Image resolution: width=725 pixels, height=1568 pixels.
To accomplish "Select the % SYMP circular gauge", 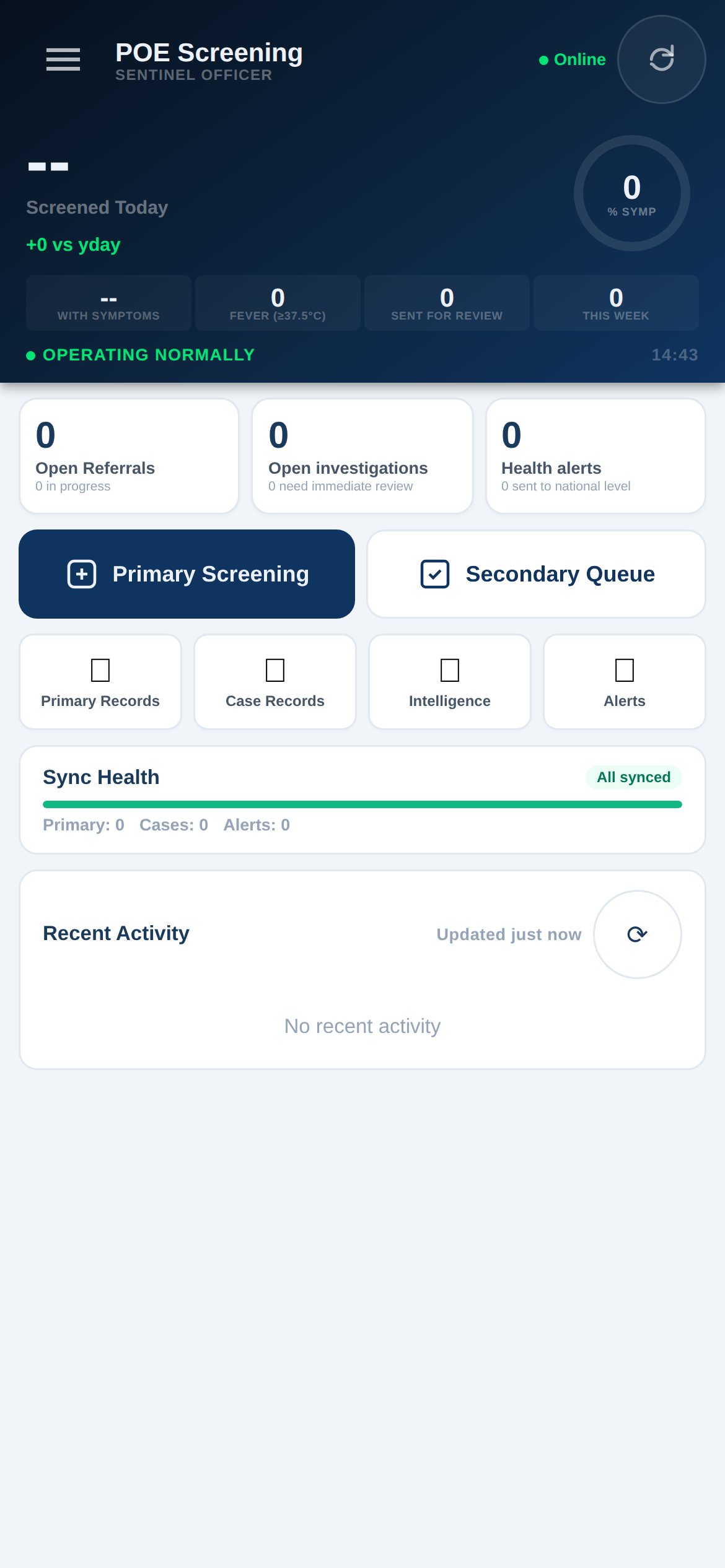I will 632,193.
